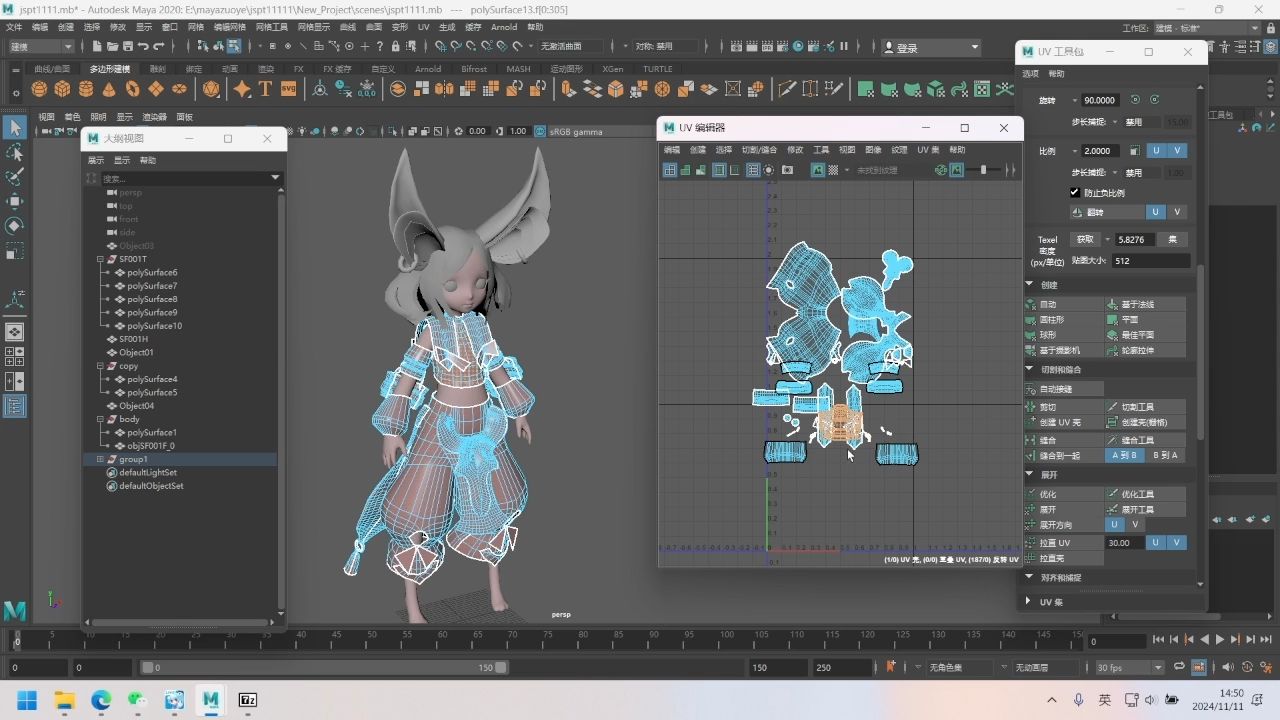
Task: Collapse the body group in Outliner
Action: pos(100,419)
